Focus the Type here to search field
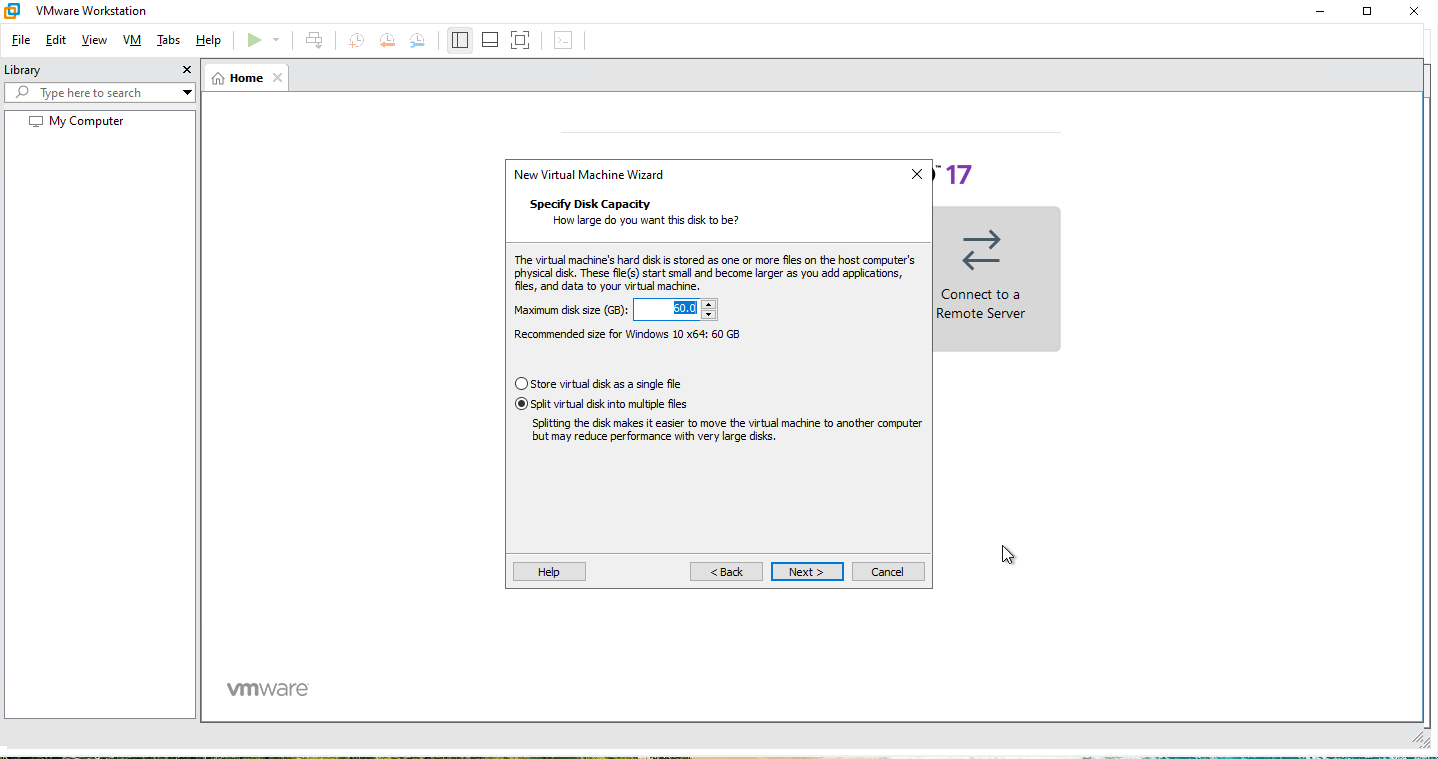Viewport: 1438px width, 759px height. [x=100, y=92]
